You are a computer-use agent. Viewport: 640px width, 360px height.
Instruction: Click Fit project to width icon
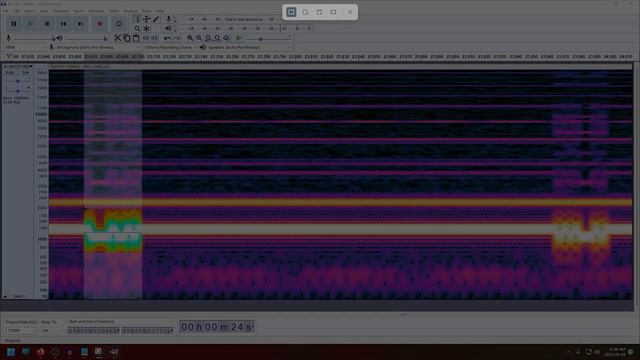(x=217, y=38)
